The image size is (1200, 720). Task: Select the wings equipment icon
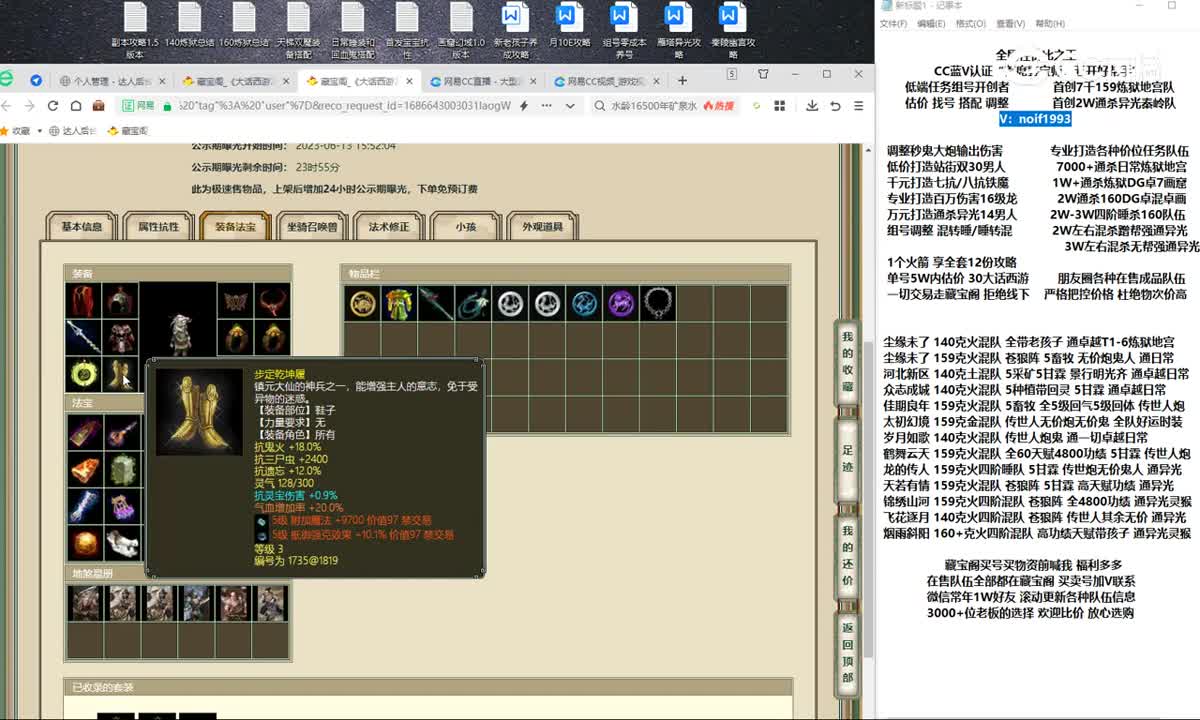(x=235, y=300)
